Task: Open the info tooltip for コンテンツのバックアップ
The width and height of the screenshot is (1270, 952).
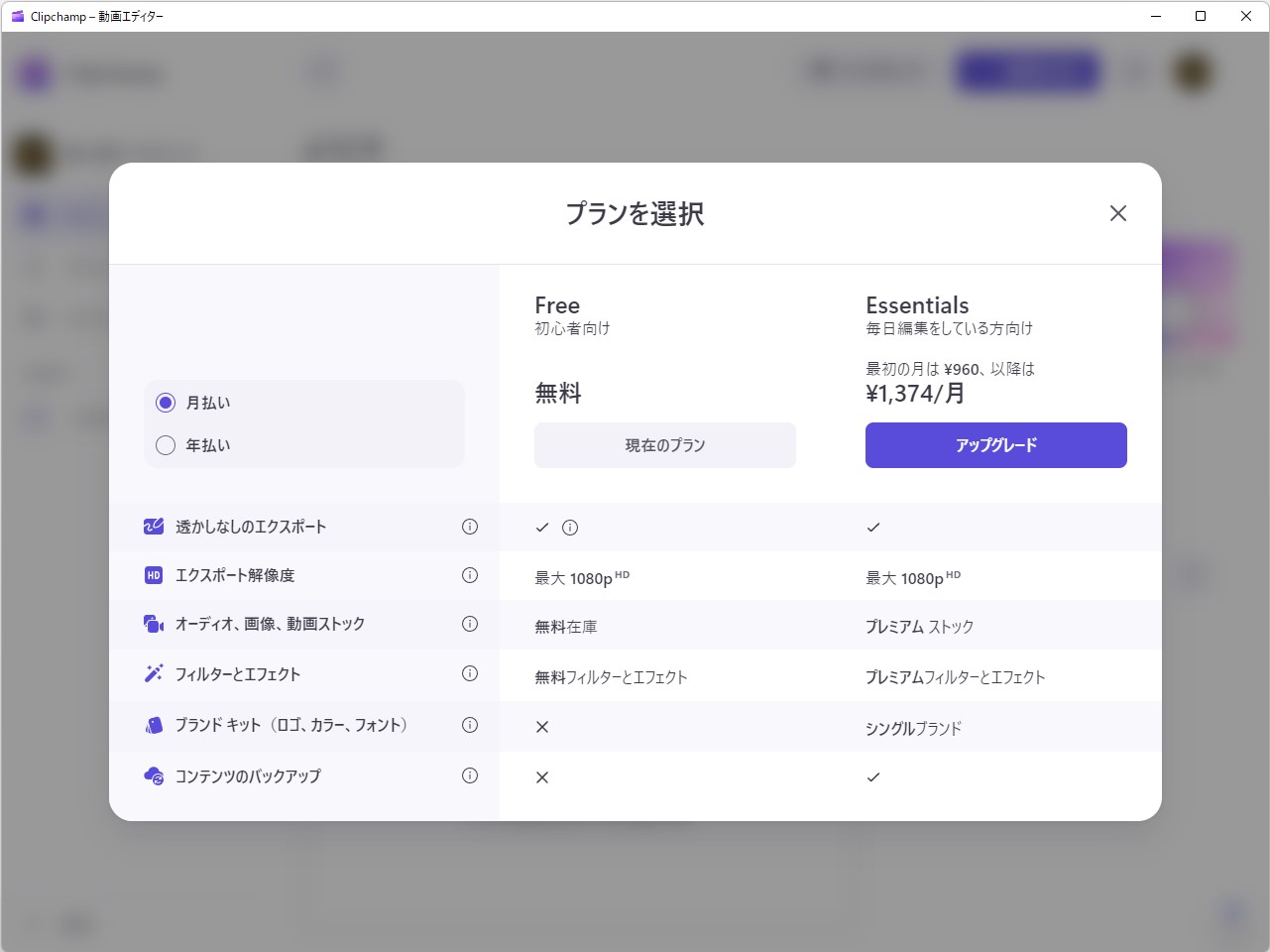Action: tap(470, 775)
